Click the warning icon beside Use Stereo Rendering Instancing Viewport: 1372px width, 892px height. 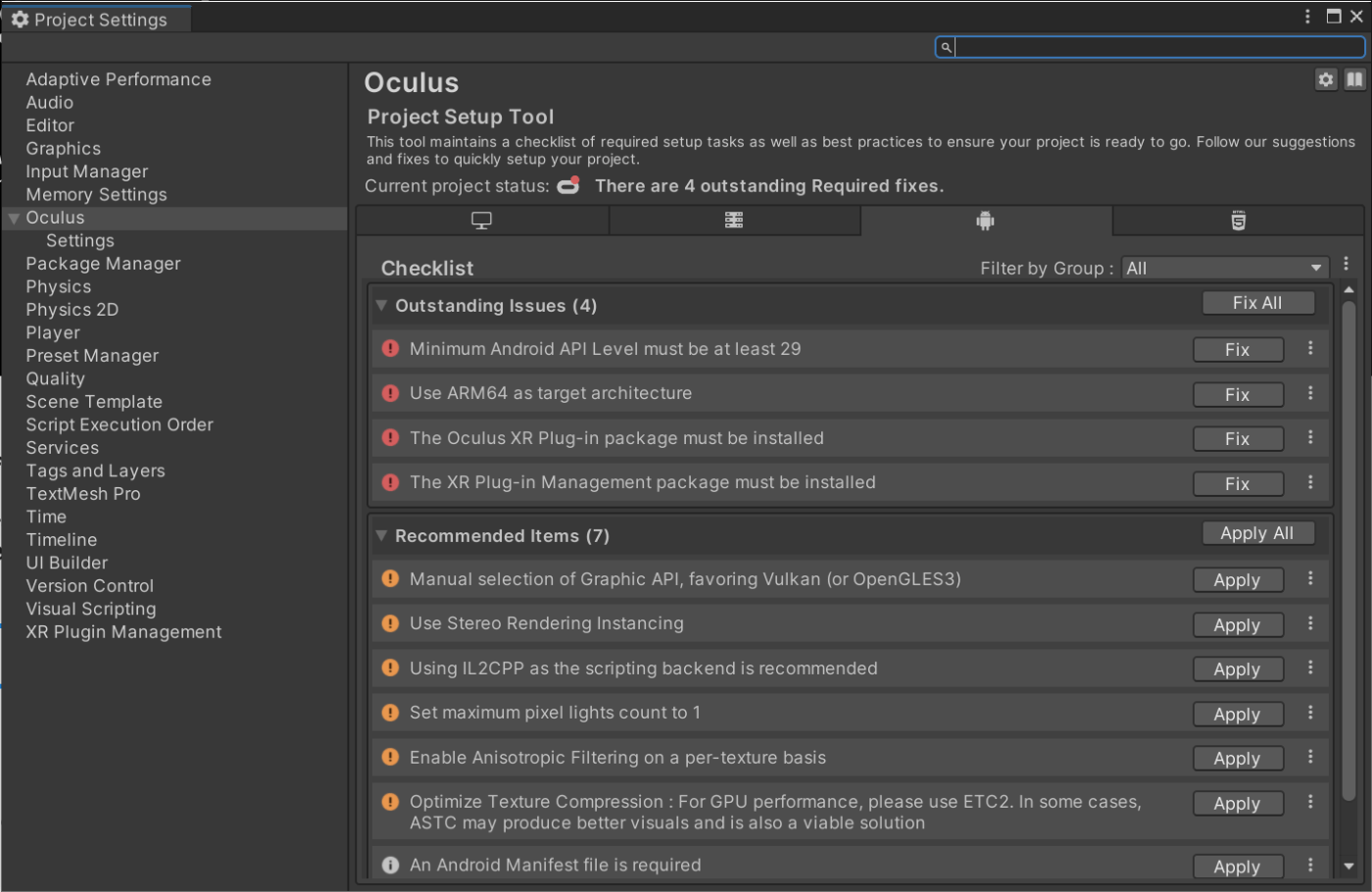[x=390, y=623]
